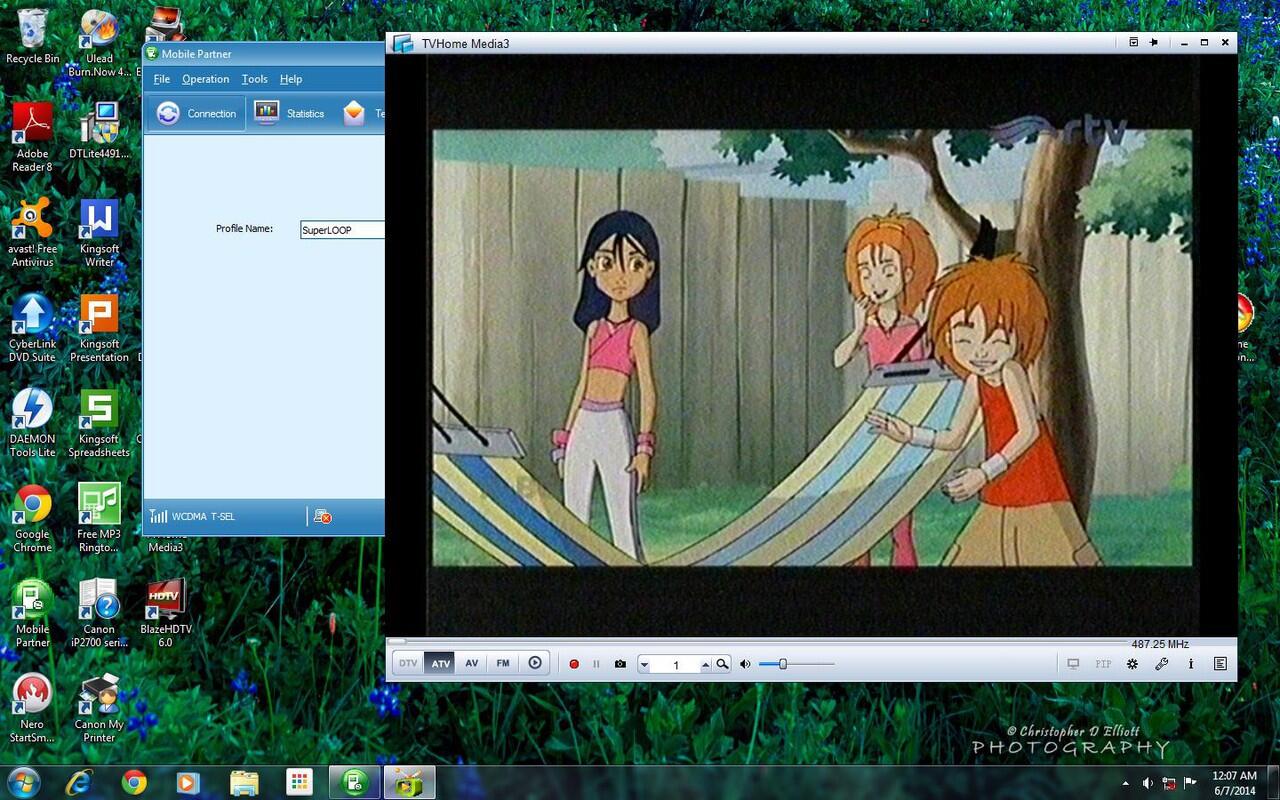Mute the TV audio speaker icon
1280x800 pixels.
point(745,664)
